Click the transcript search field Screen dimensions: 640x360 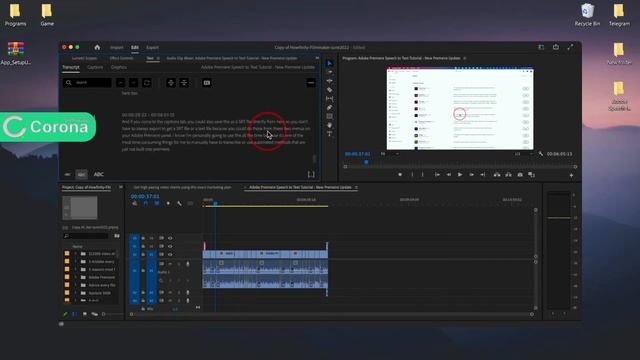pos(87,83)
